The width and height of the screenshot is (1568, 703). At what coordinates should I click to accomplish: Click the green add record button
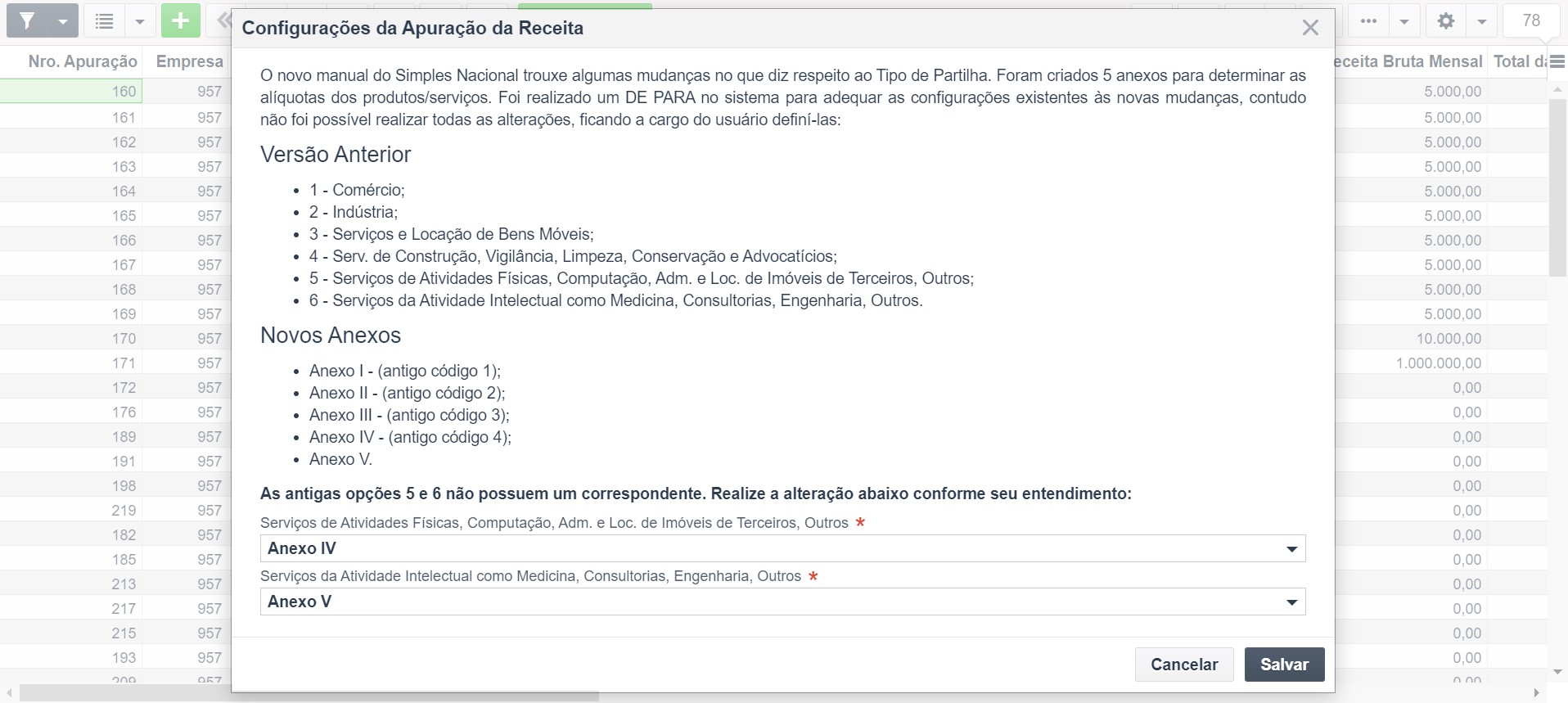pos(181,21)
